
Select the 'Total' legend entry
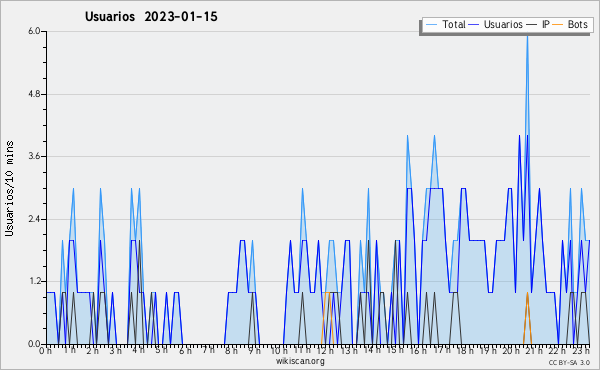click(453, 24)
